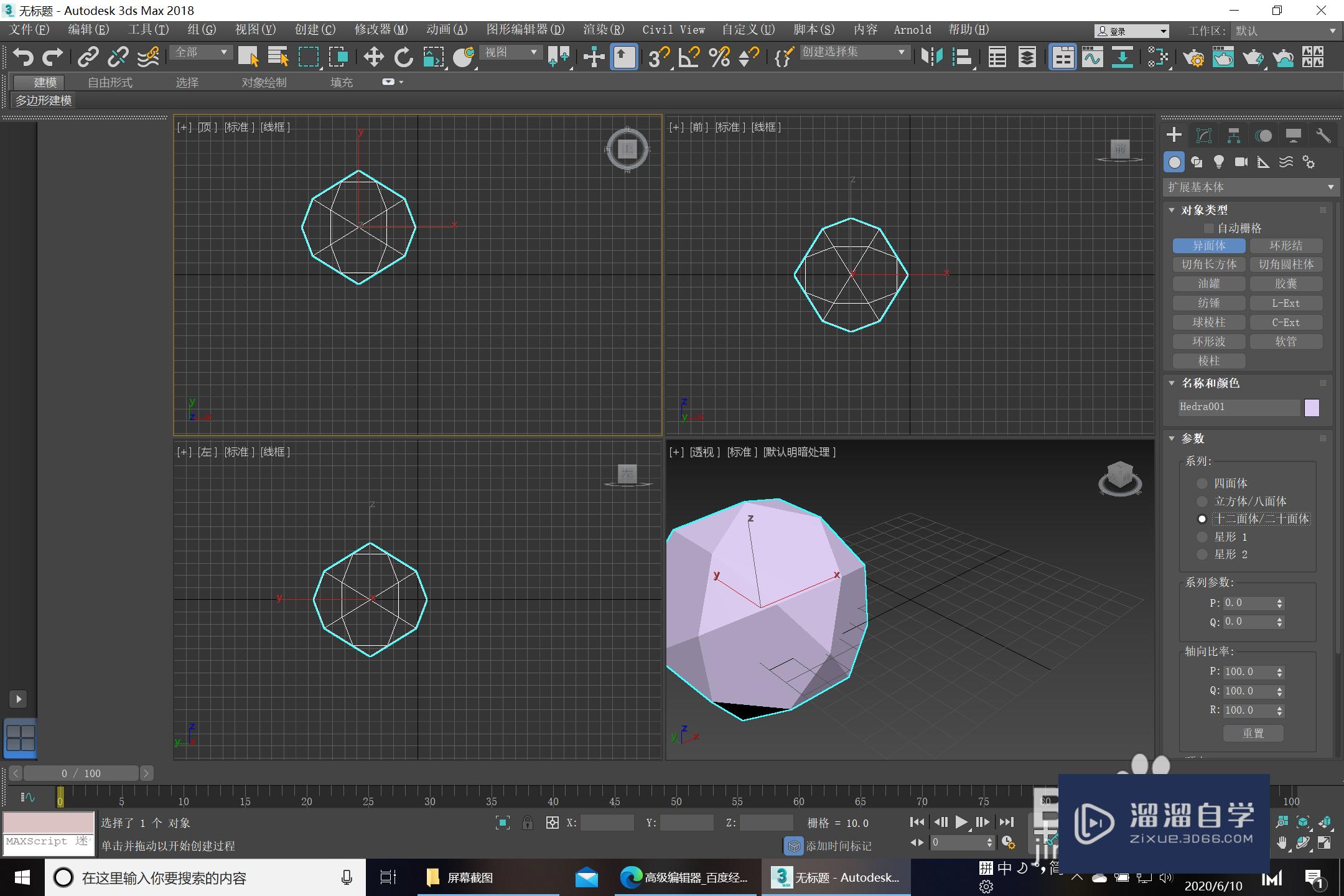Toggle isolate selection in status bar
This screenshot has height=896, width=1344.
pyautogui.click(x=503, y=823)
